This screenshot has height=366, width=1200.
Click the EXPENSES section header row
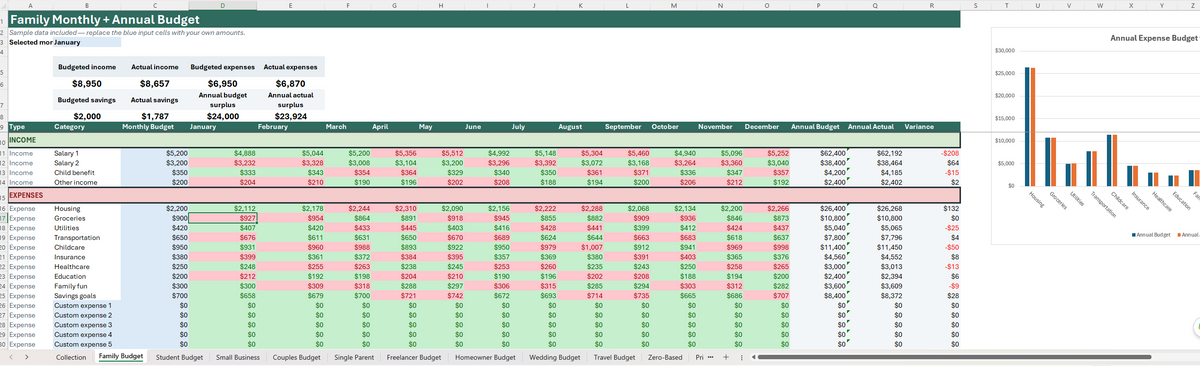tap(485, 195)
